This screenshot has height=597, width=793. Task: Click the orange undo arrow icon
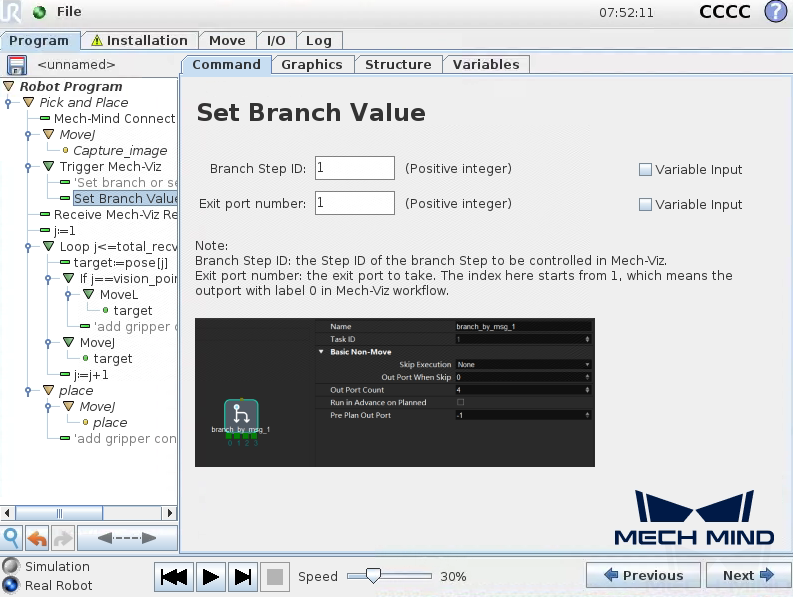coord(37,538)
